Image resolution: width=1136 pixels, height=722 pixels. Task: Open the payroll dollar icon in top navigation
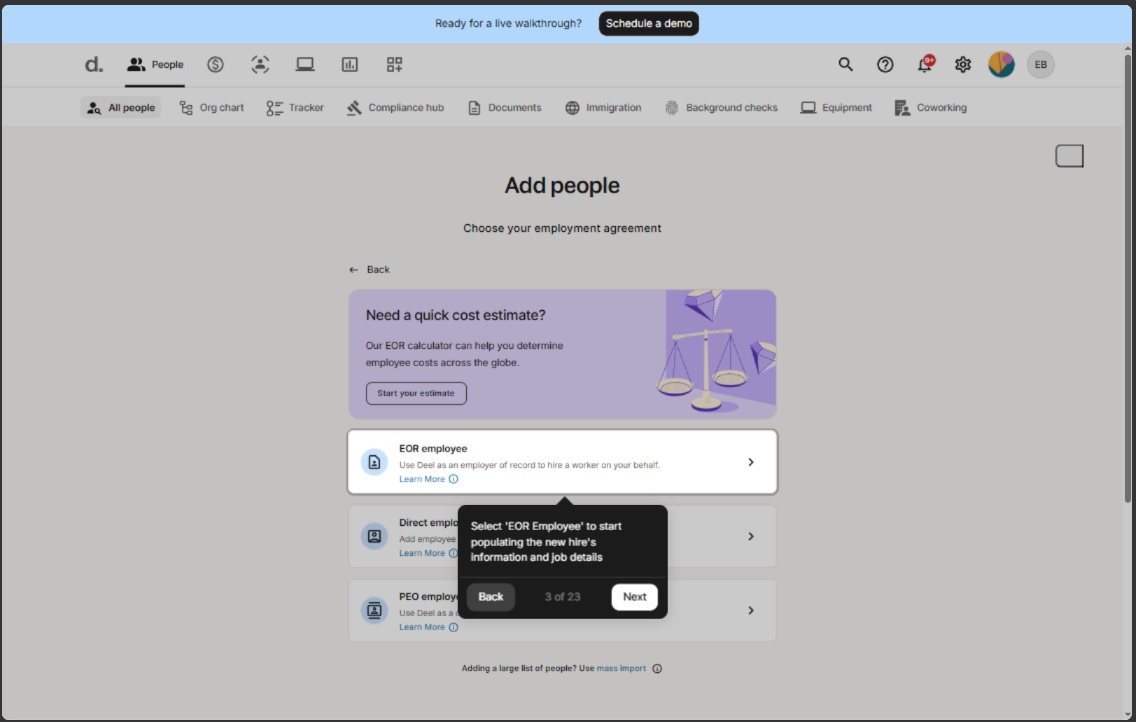[x=215, y=65]
